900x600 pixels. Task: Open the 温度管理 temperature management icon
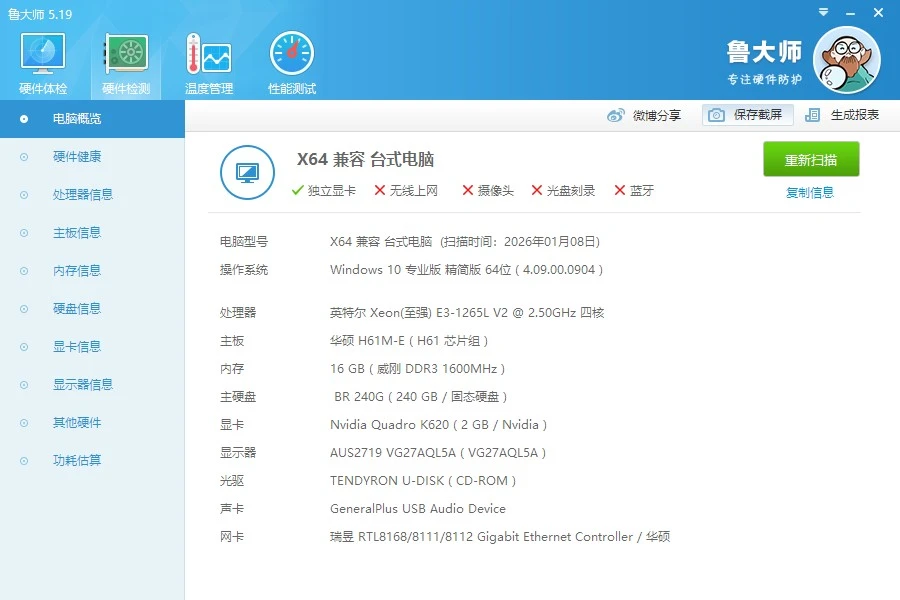click(x=208, y=54)
